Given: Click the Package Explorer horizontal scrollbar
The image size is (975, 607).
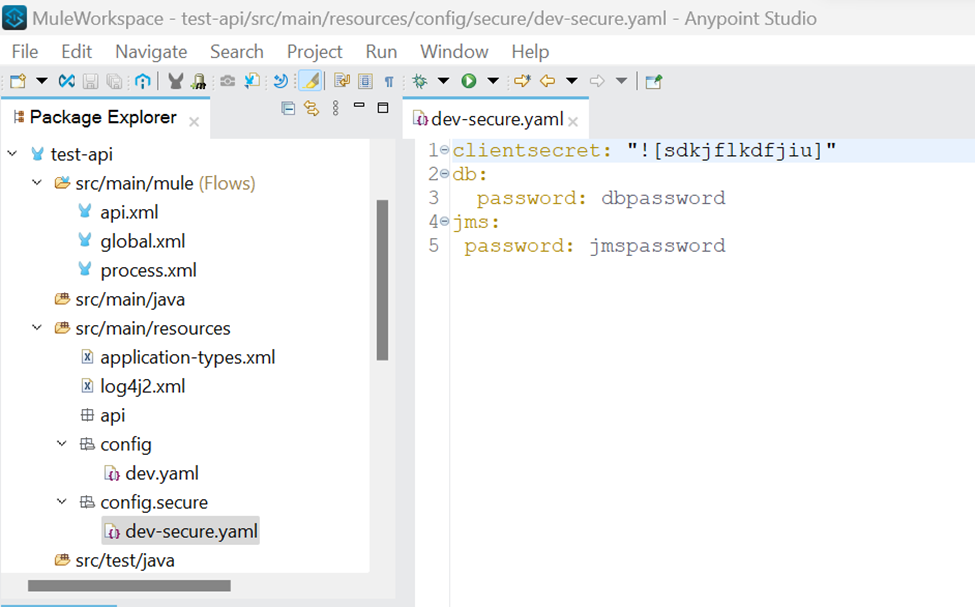Looking at the screenshot, I should pos(129,586).
